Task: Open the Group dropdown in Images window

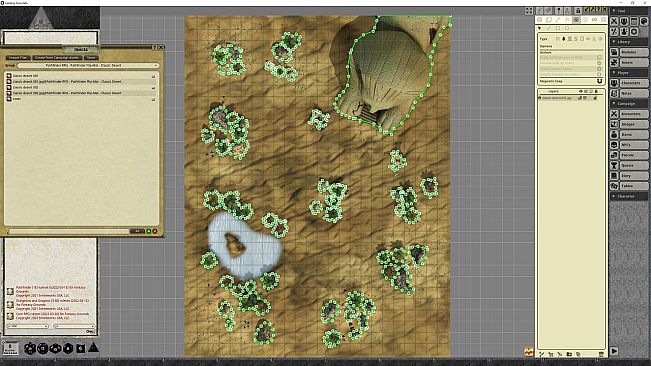Action: pos(88,66)
